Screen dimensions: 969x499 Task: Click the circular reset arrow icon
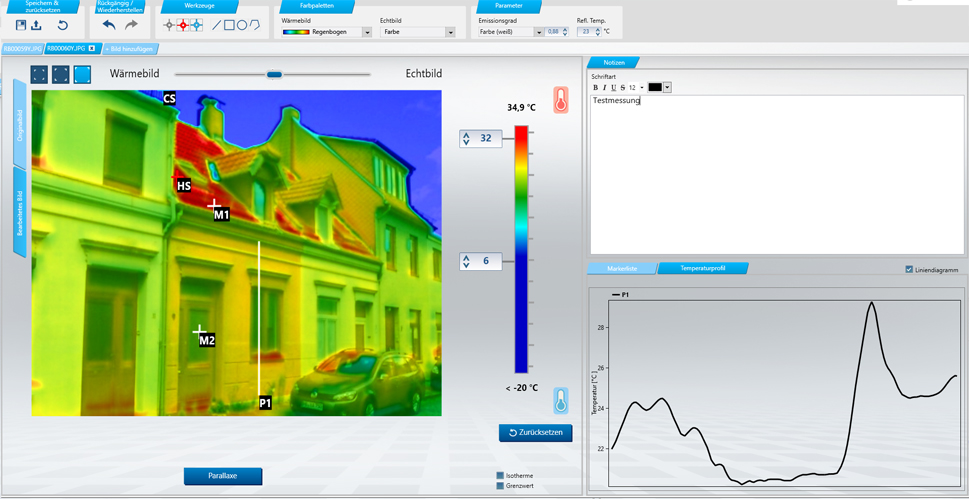tap(63, 25)
